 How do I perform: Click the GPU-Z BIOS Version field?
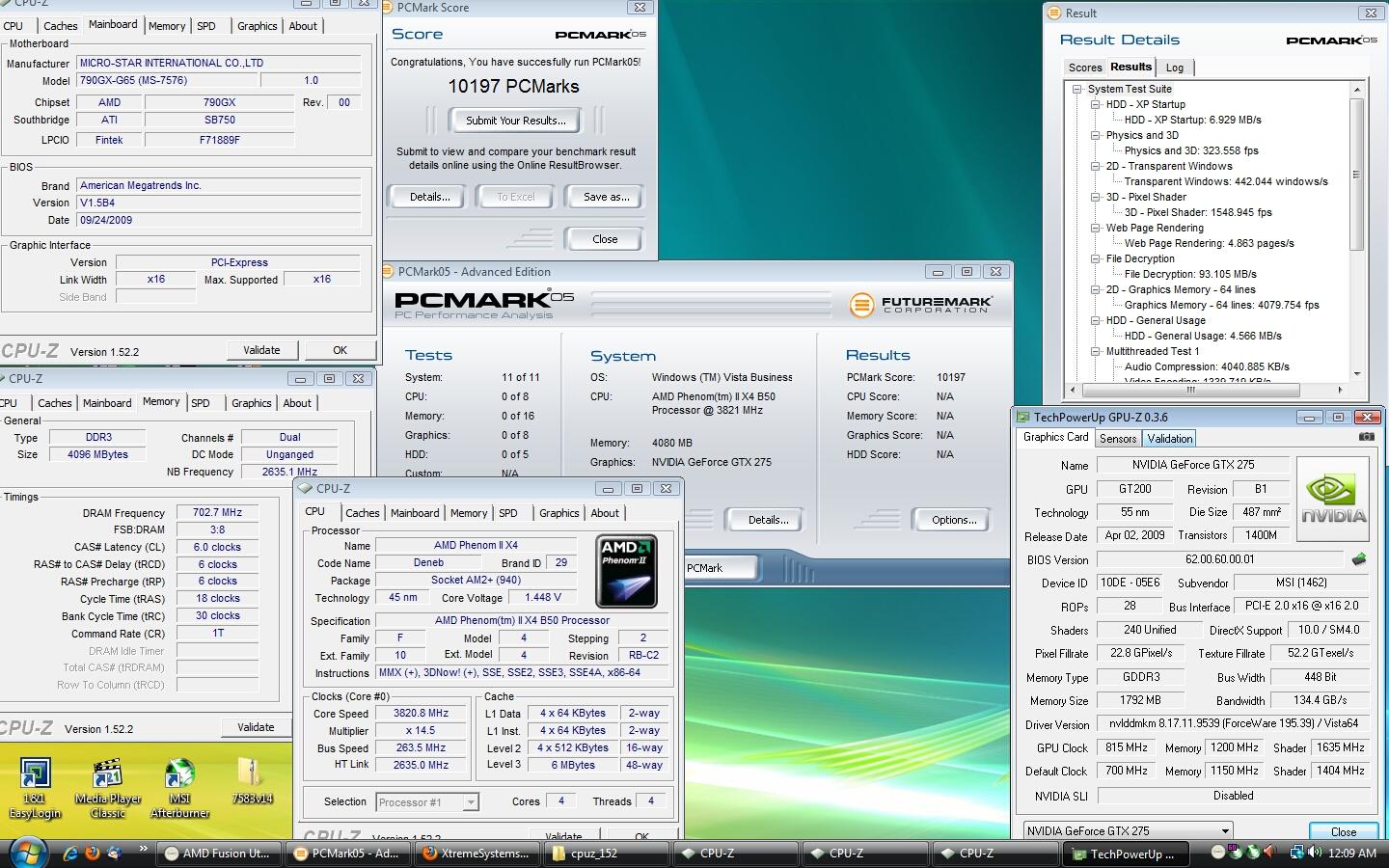(x=1220, y=559)
